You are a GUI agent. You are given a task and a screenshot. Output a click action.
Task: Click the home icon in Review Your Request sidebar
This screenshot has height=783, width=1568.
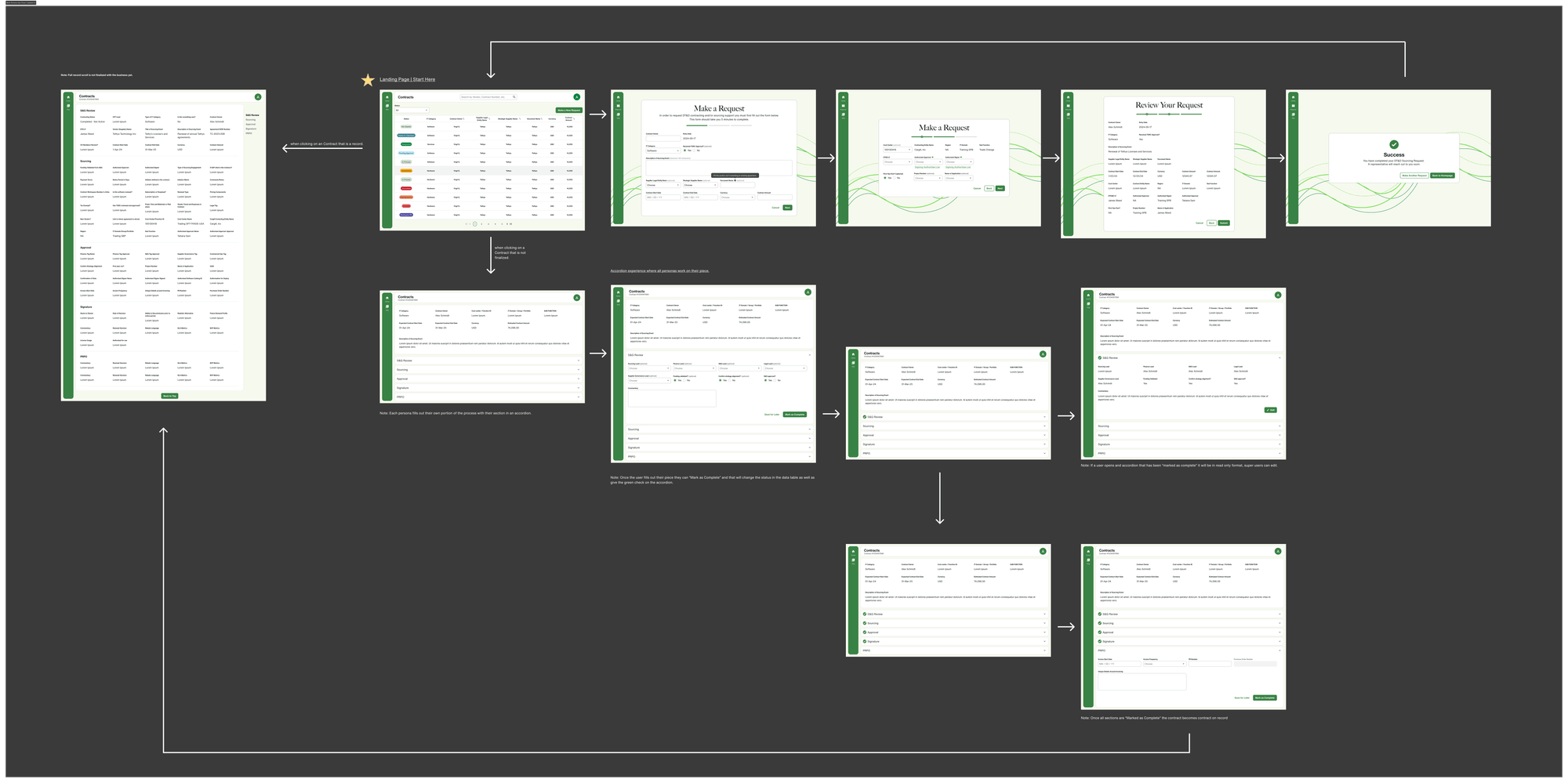point(1068,97)
